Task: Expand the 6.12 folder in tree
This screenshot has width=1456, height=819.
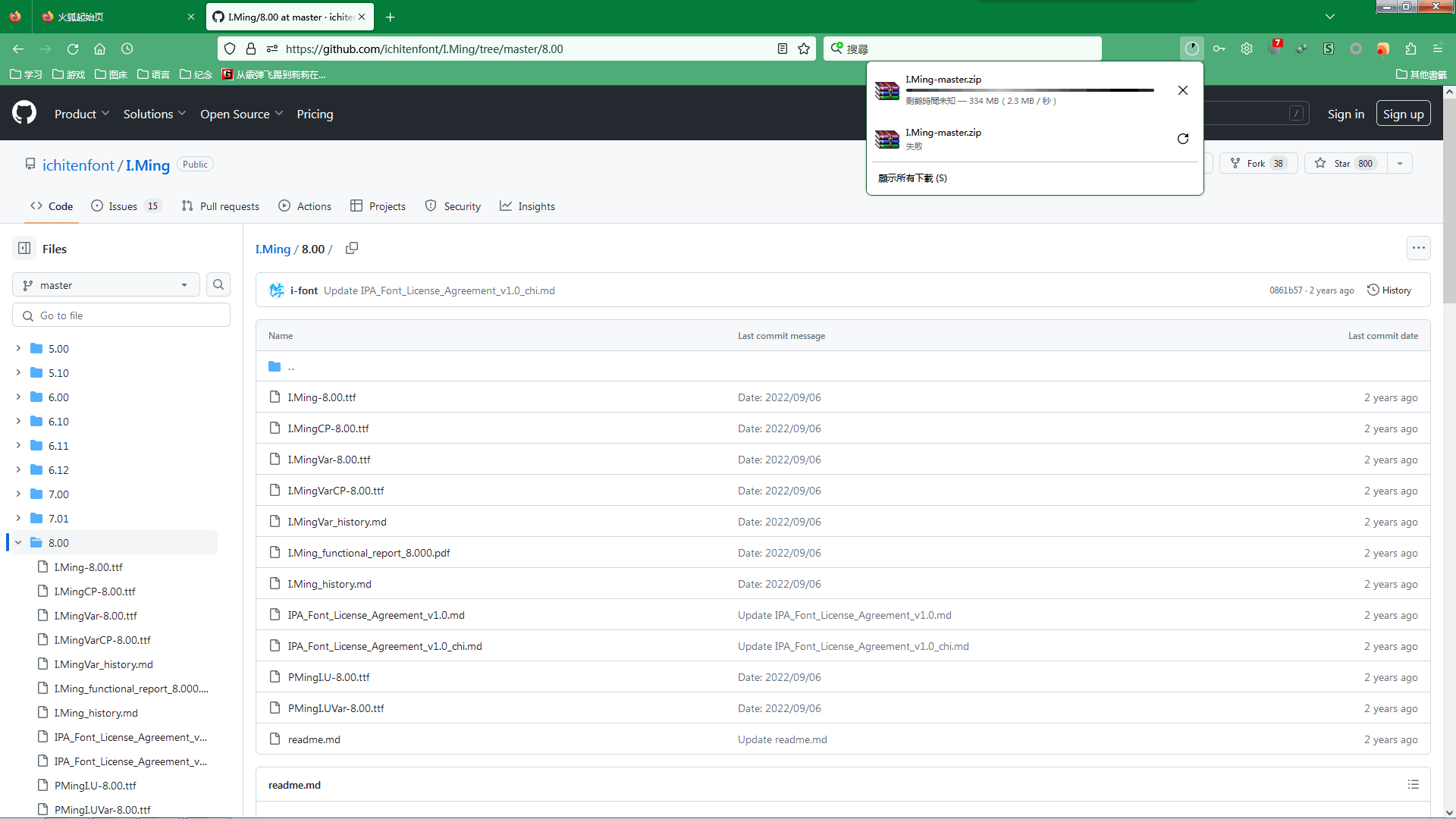Action: [x=18, y=469]
